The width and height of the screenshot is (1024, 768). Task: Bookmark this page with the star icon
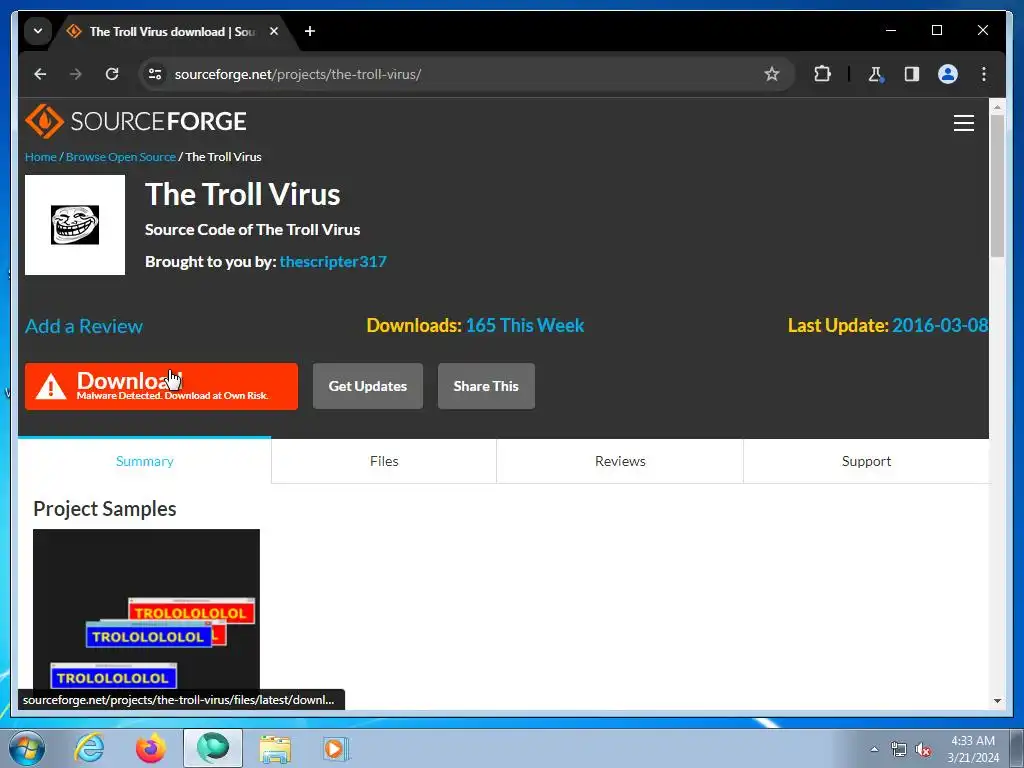point(771,74)
